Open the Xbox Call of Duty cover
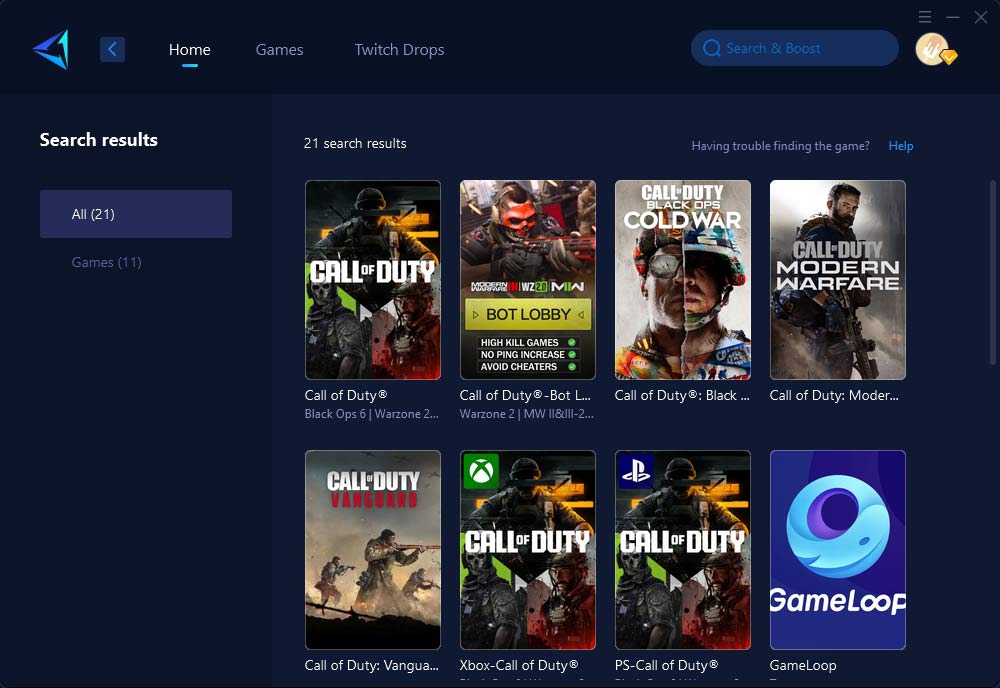Screen dimensions: 1000x688 pyautogui.click(x=527, y=550)
